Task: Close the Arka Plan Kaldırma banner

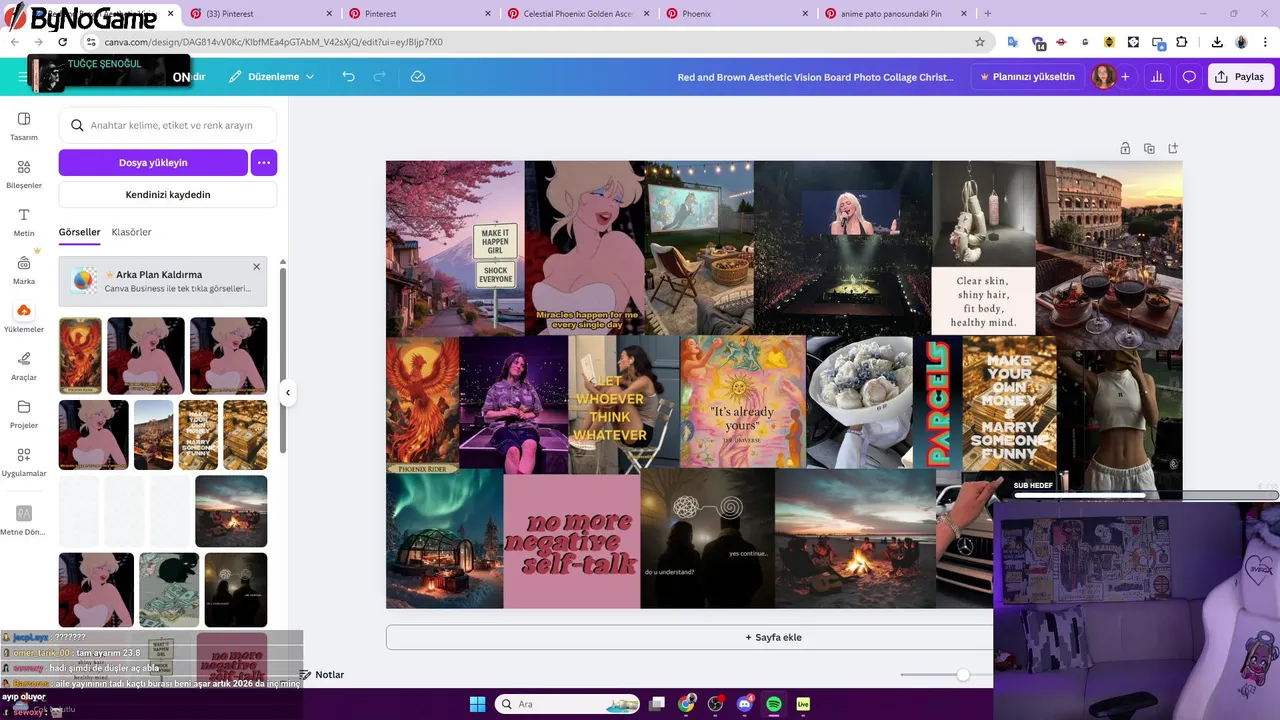Action: (x=256, y=267)
